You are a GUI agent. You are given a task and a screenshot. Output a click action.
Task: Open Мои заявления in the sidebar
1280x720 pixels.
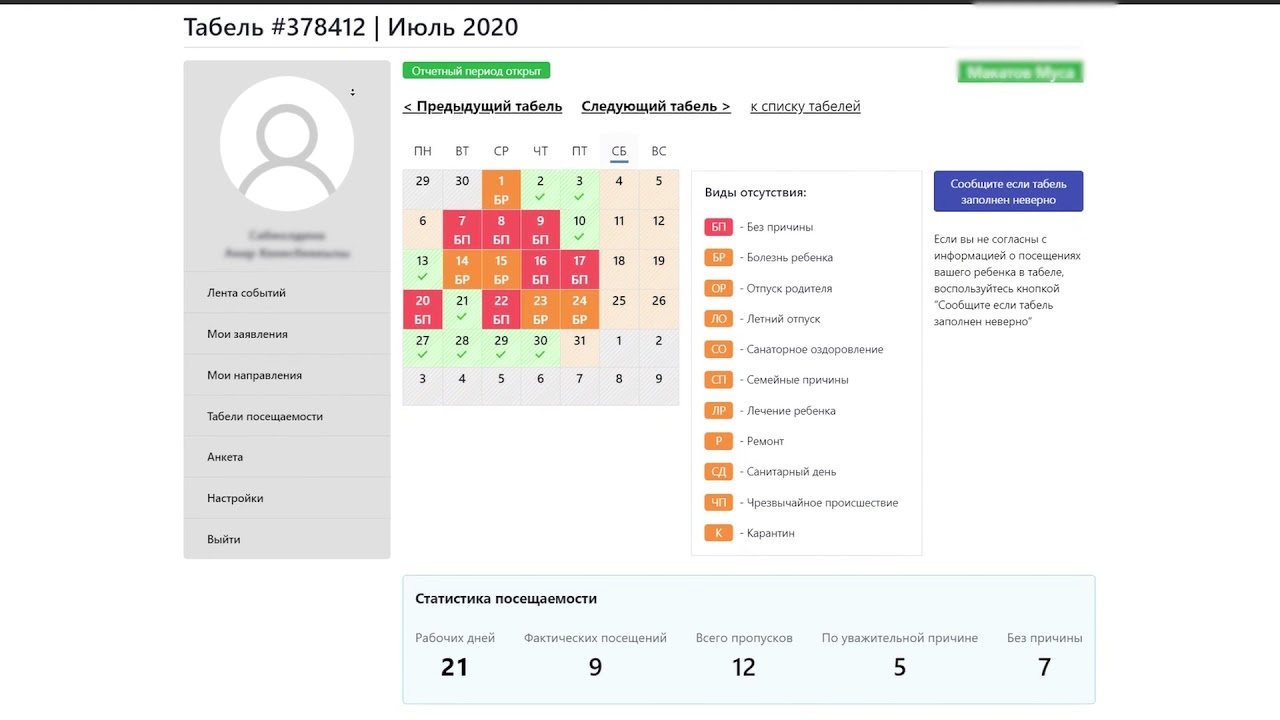(248, 334)
